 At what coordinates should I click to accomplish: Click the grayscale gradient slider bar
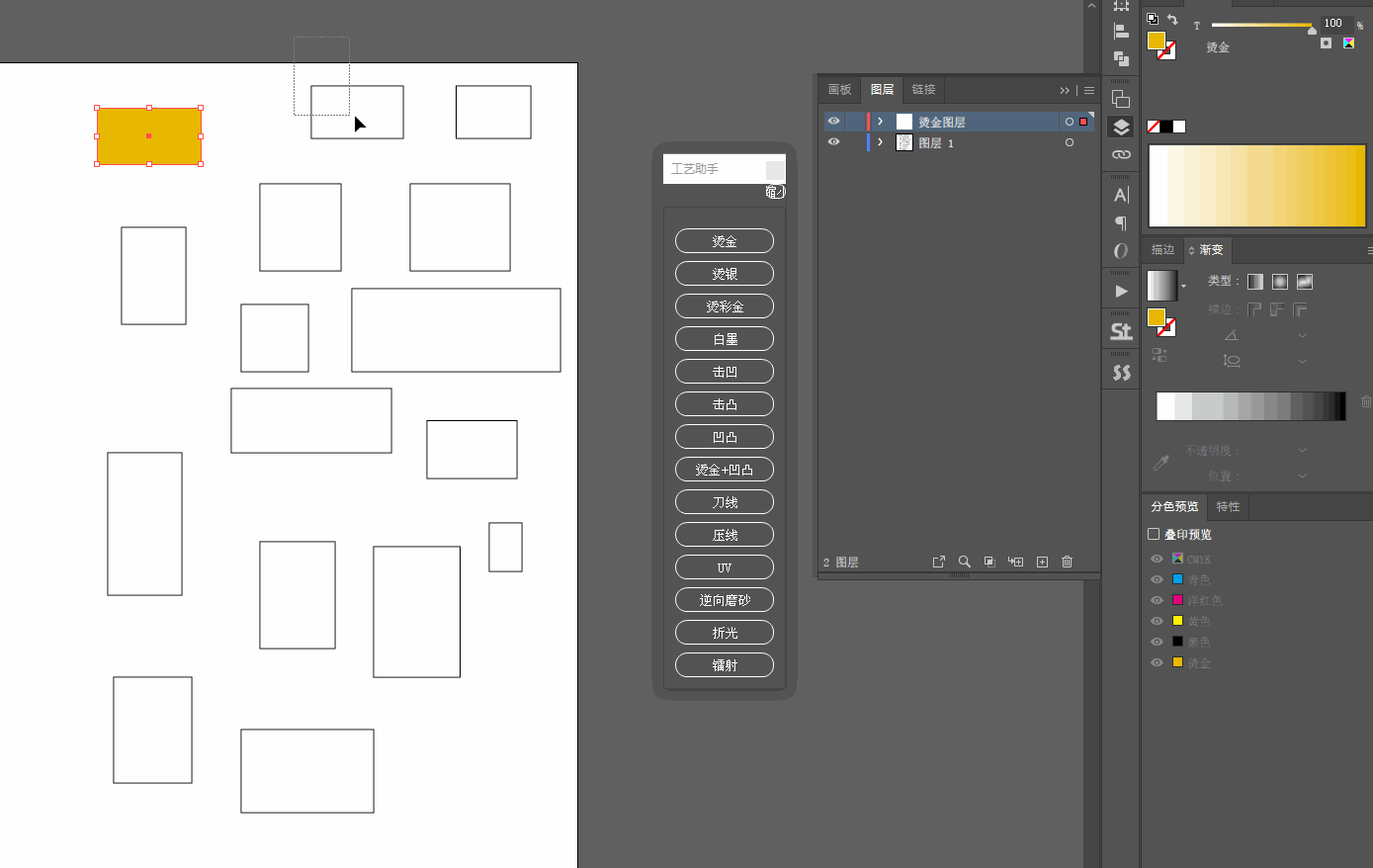(1251, 406)
